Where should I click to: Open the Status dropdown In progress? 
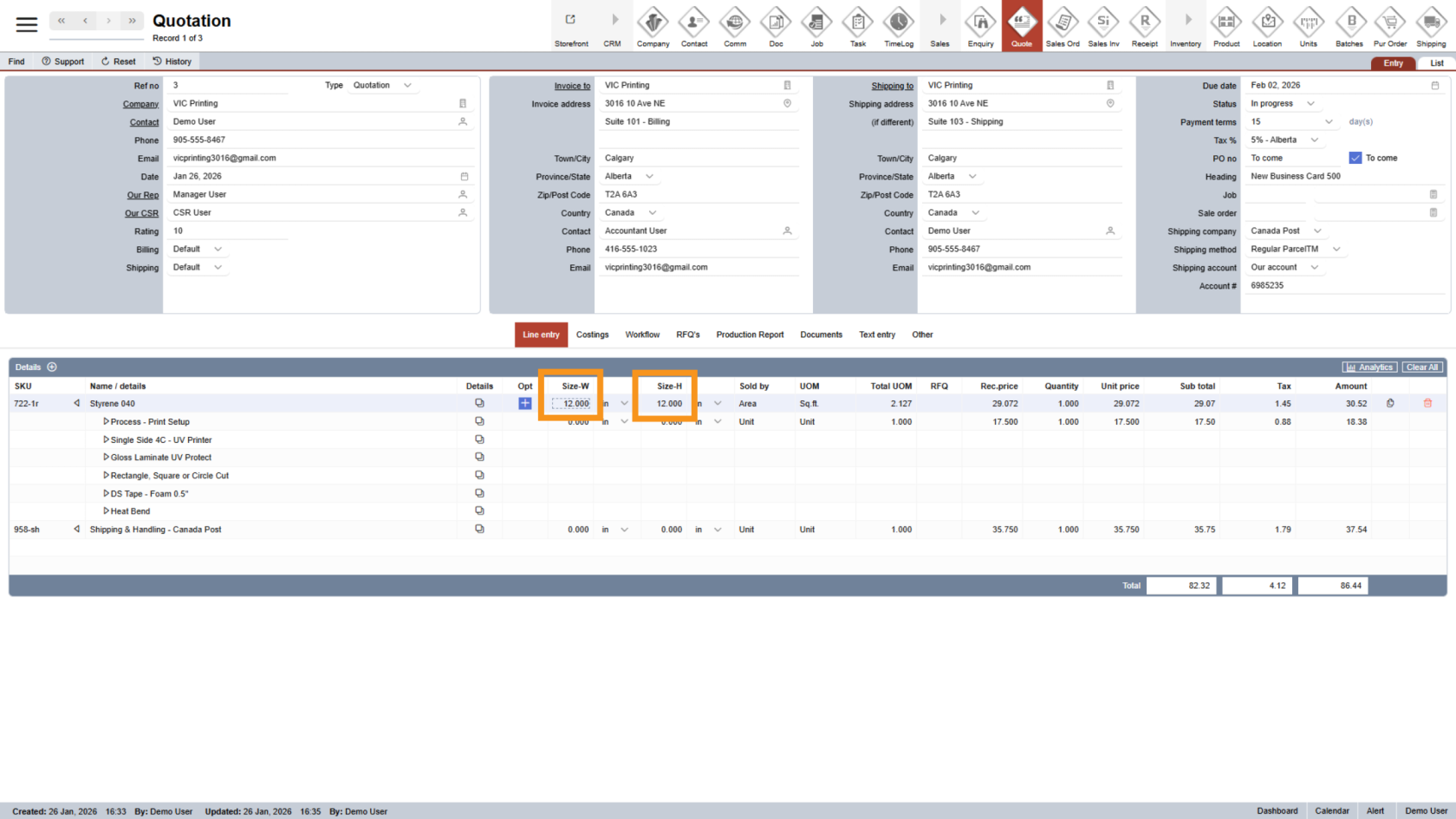pos(1283,104)
